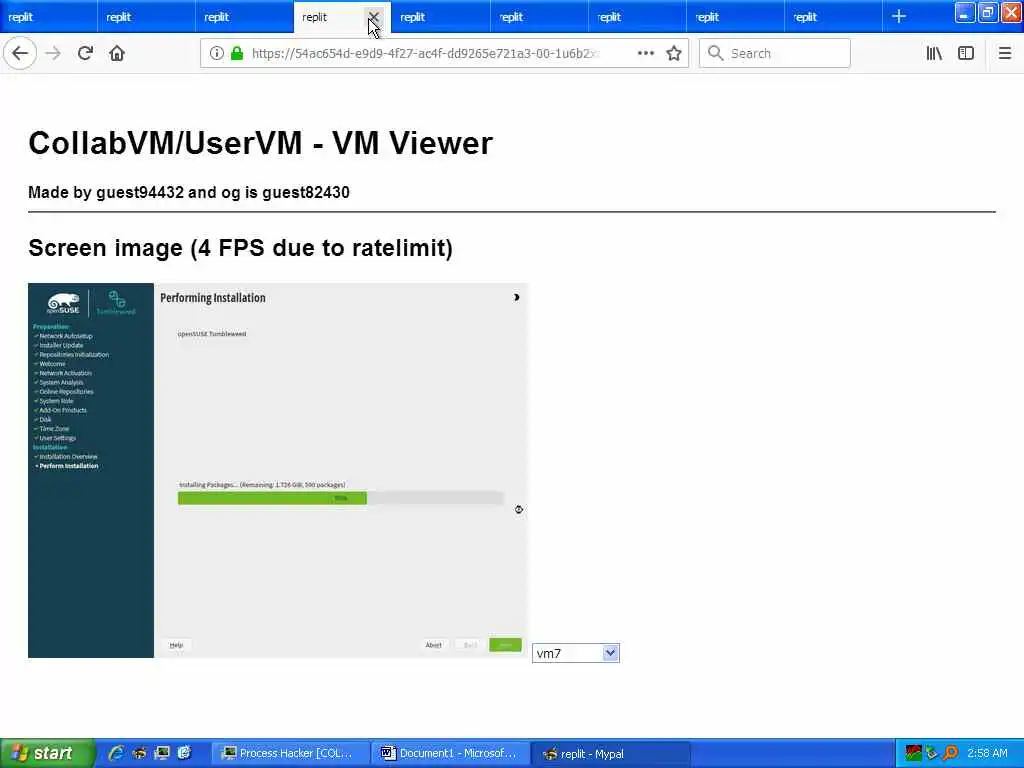1024x768 pixels.
Task: Click the "Installation Overview" step
Action: point(68,456)
